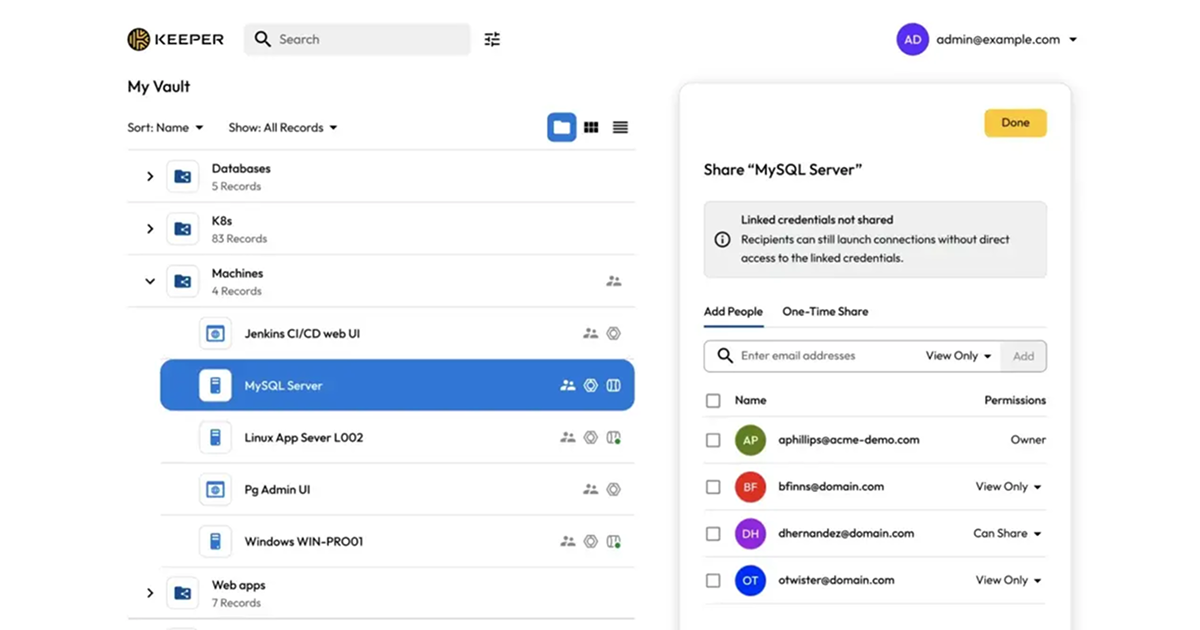Viewport: 1200px width, 630px height.
Task: Click the info icon in linked credentials notice
Action: pos(722,240)
